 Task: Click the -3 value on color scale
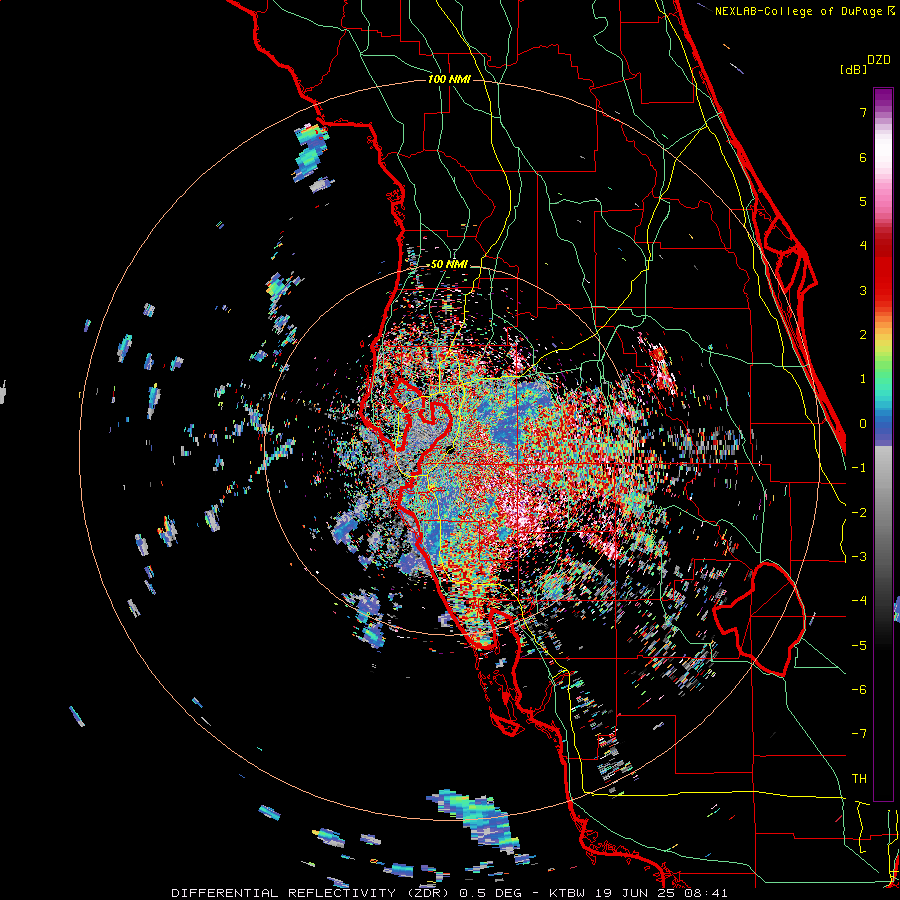[x=859, y=557]
